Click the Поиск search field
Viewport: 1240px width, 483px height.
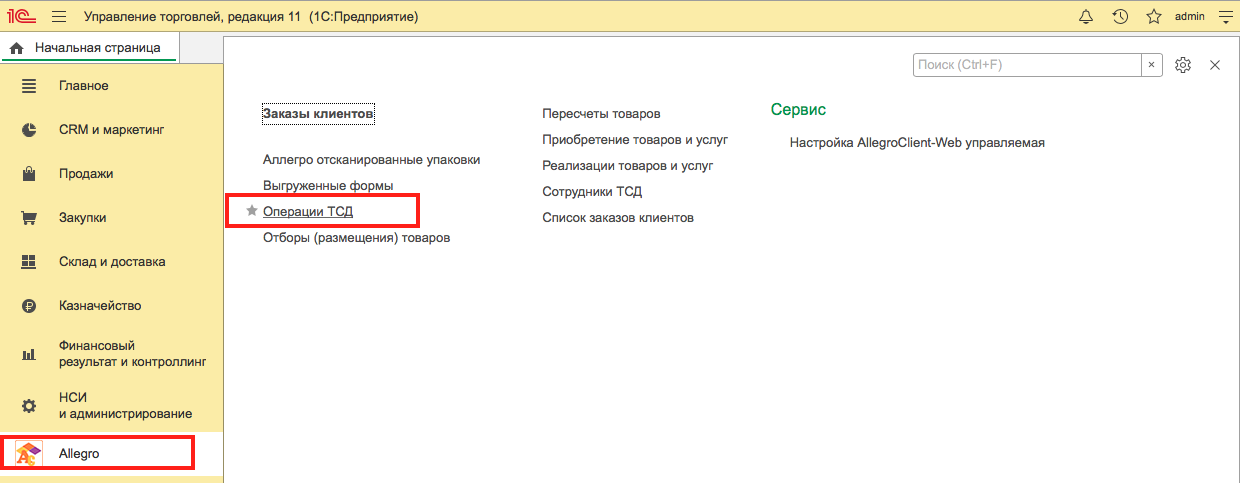[1027, 64]
